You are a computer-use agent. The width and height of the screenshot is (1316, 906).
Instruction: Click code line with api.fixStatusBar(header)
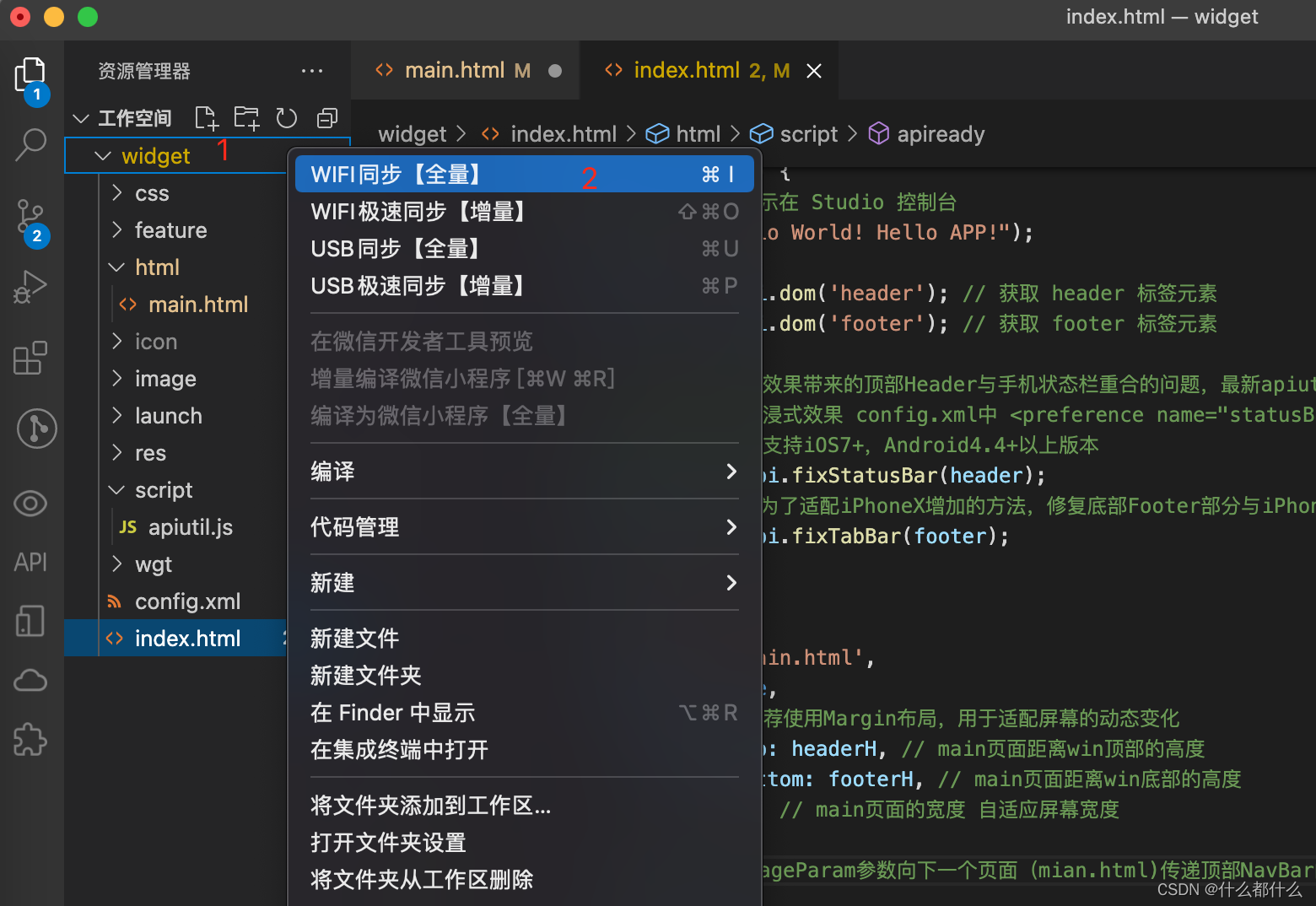903,476
